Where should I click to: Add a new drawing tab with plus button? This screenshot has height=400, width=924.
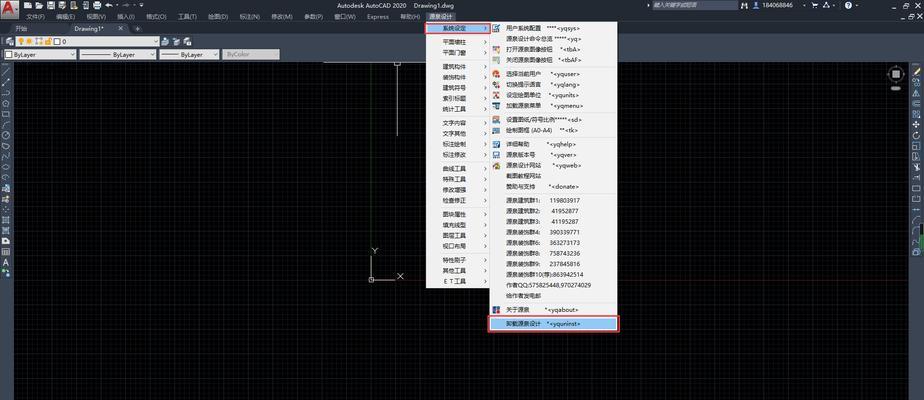pyautogui.click(x=137, y=28)
